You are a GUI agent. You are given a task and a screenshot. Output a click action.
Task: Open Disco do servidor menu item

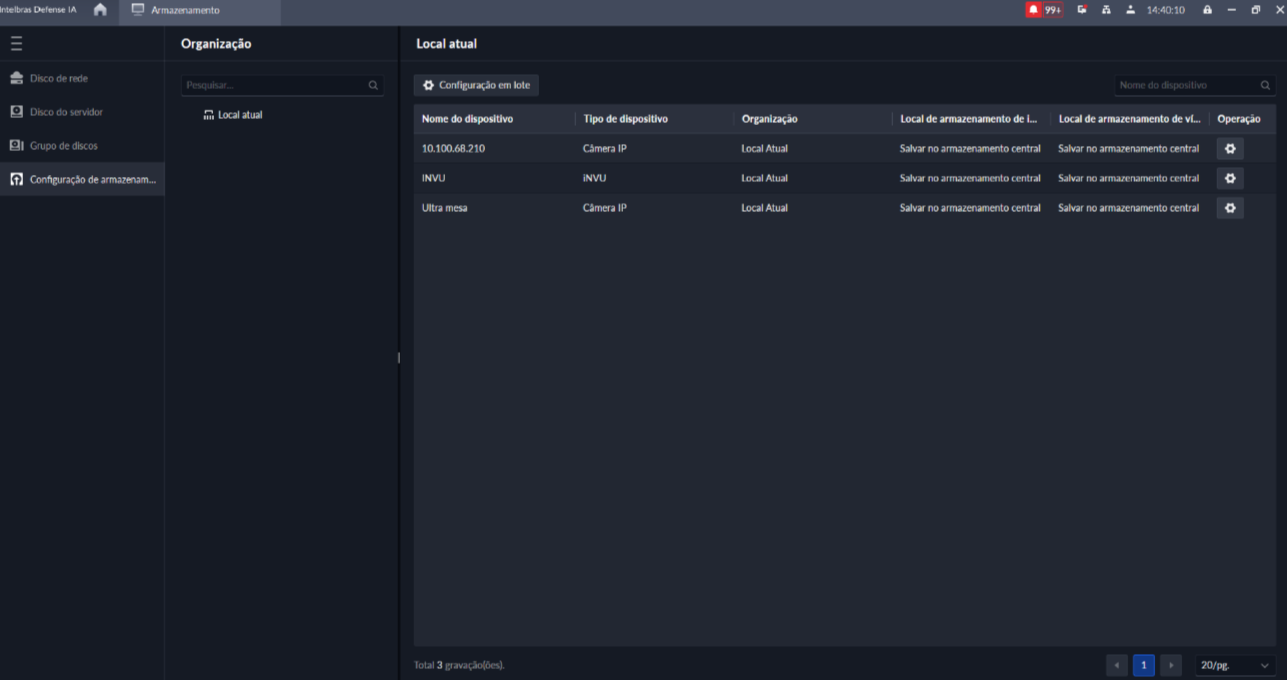coord(66,112)
